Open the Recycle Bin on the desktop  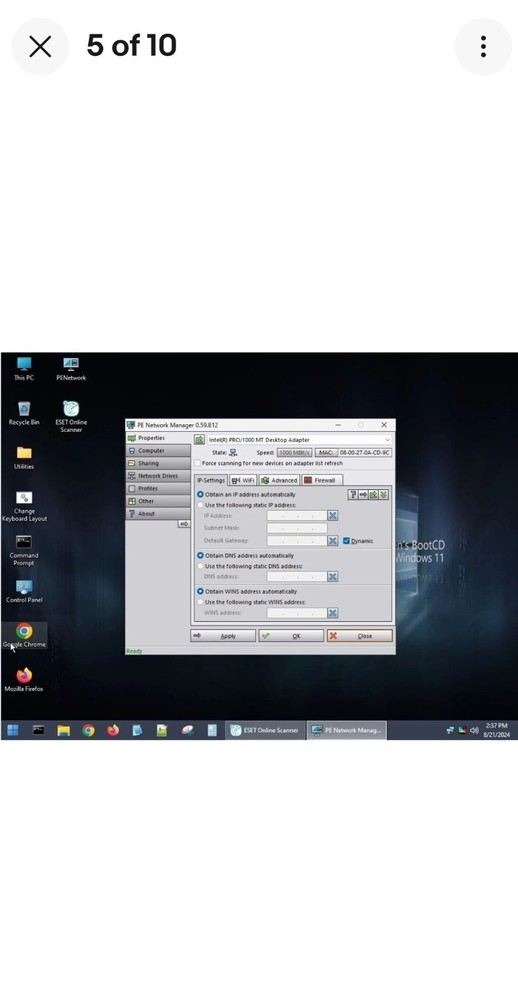coord(24,413)
